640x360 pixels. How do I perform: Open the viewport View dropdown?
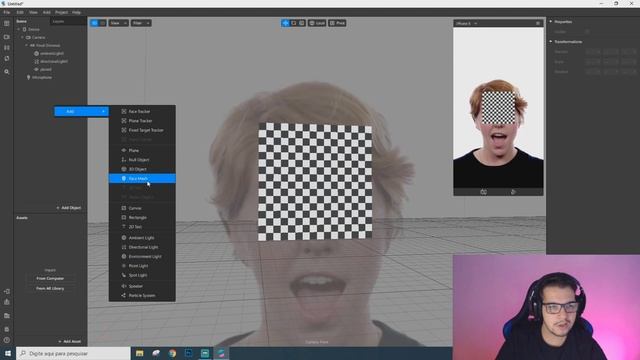coord(118,23)
